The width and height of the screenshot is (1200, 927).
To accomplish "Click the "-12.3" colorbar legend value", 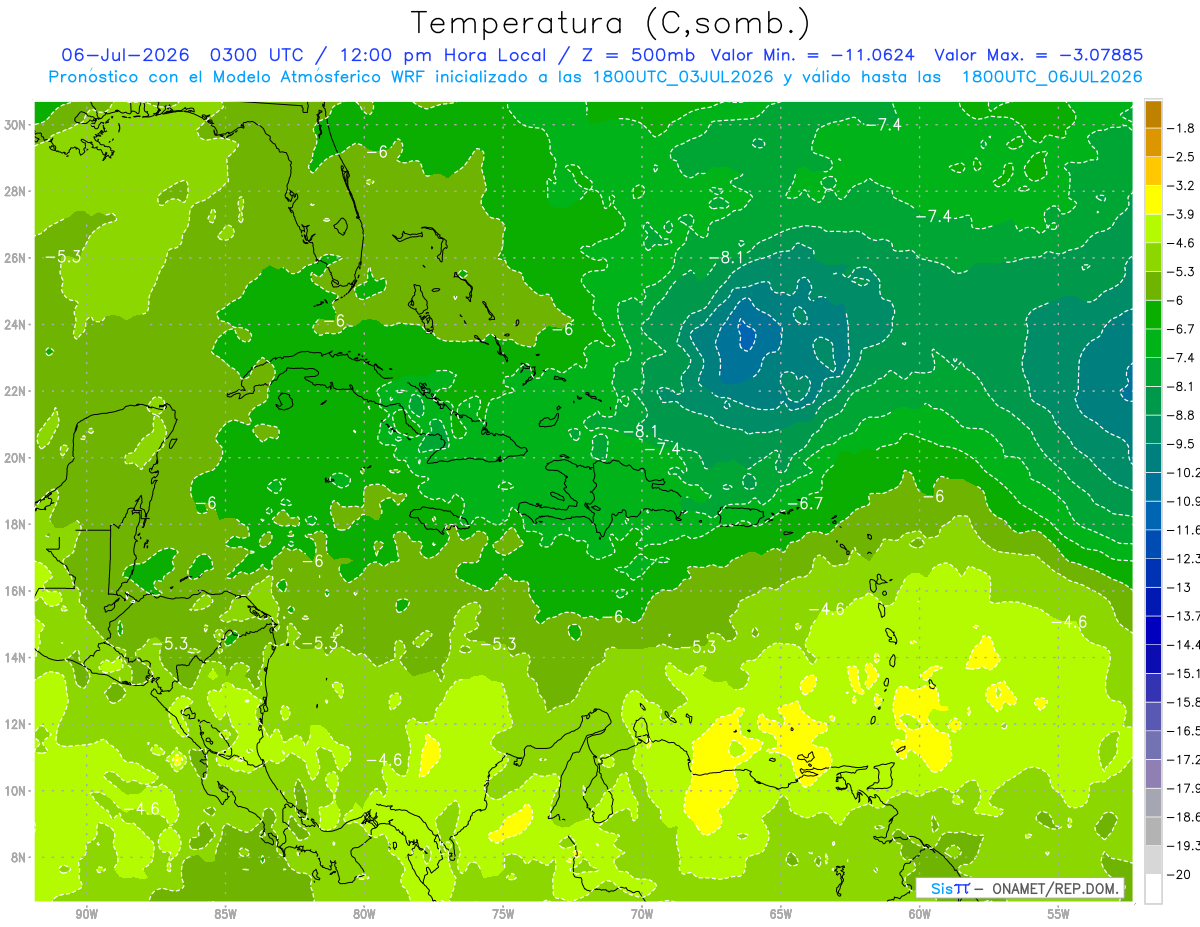I will click(x=1183, y=558).
